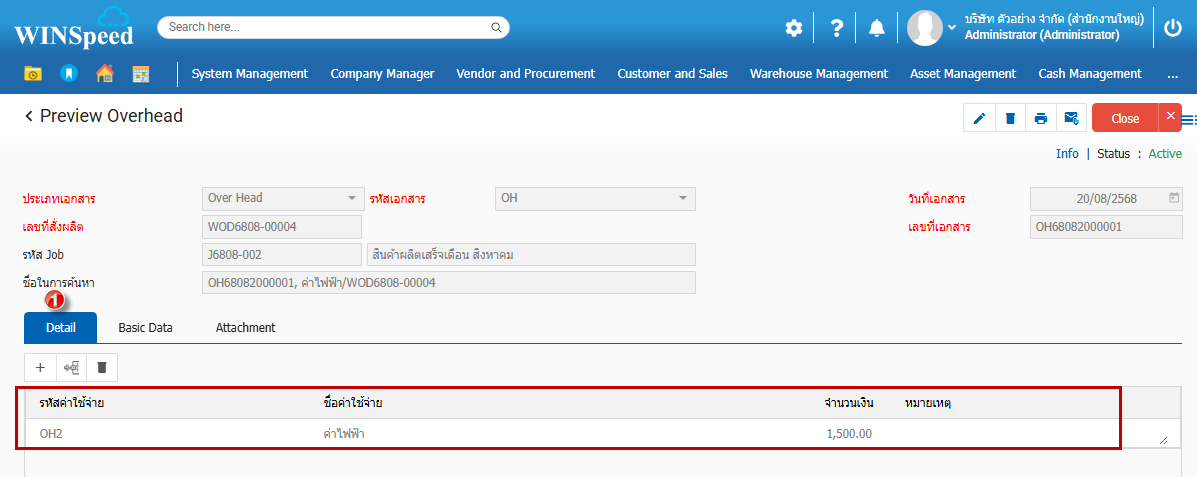Expand the user profile chevron
The height and width of the screenshot is (477, 1197).
952,28
